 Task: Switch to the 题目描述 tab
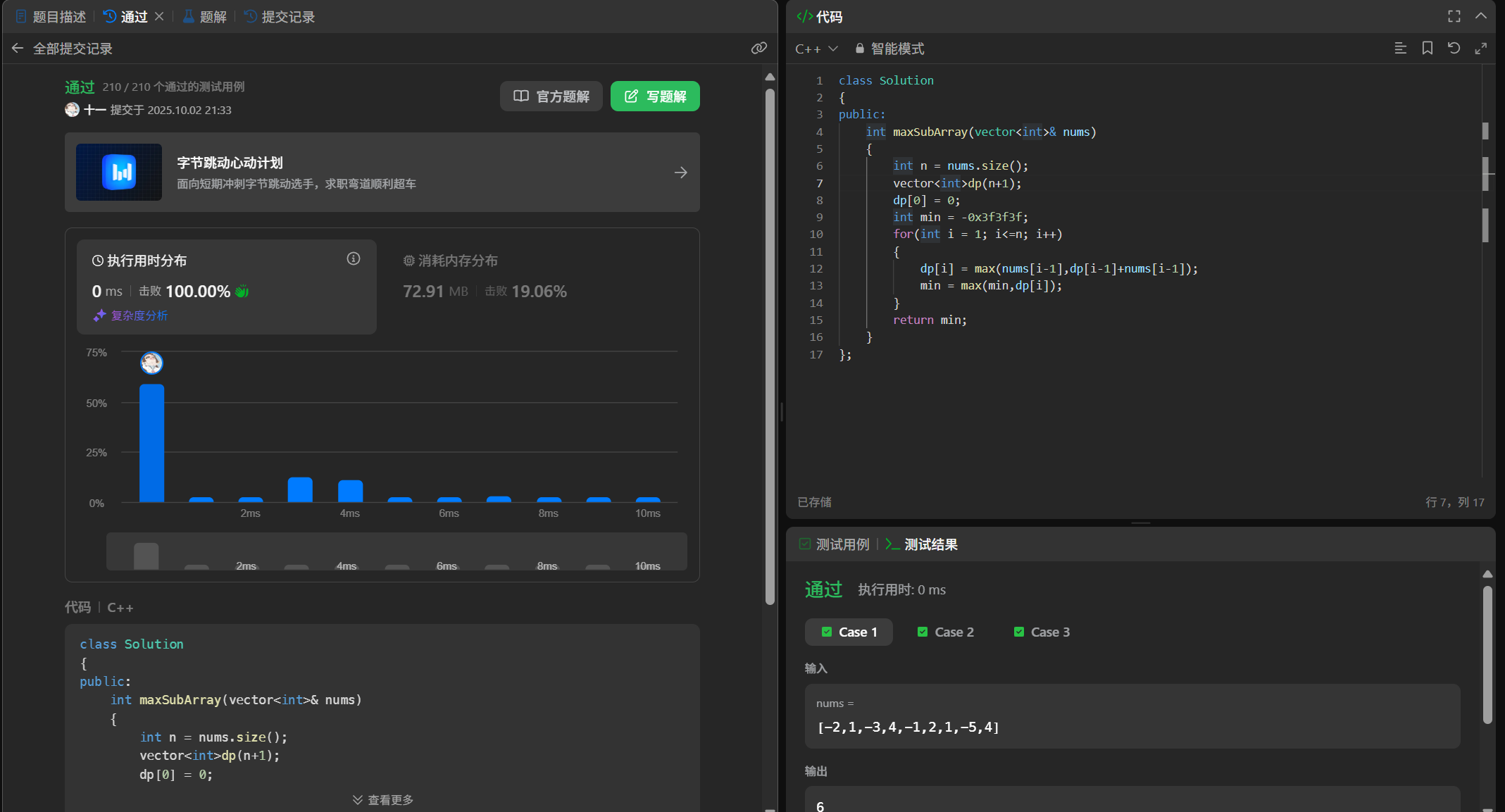pos(51,16)
